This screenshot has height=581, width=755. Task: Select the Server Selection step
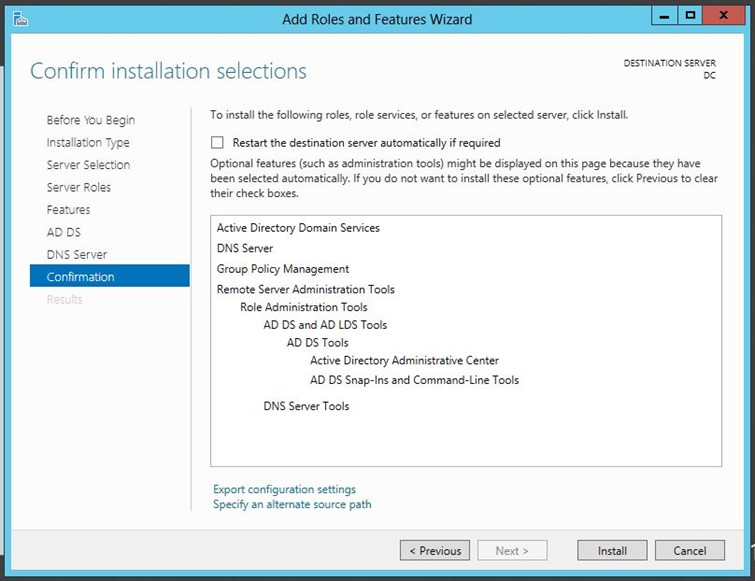coord(88,165)
